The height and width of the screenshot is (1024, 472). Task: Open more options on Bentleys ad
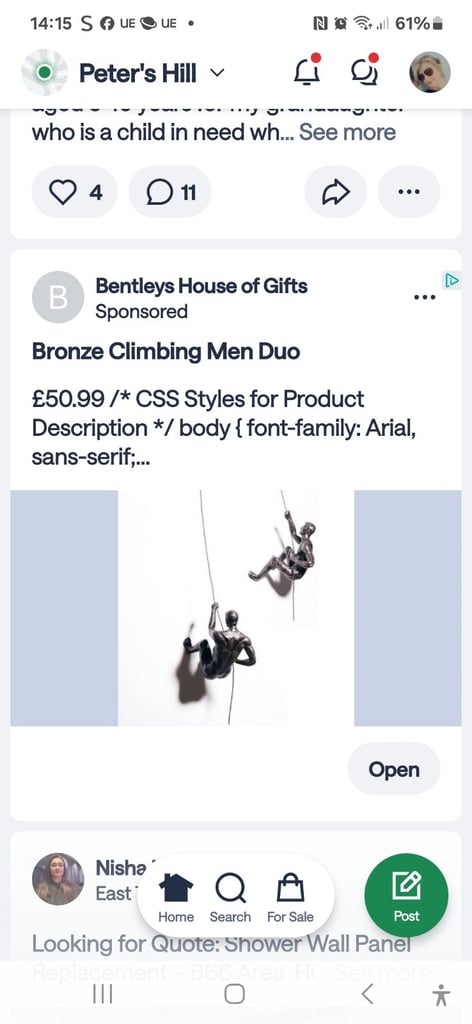pyautogui.click(x=424, y=297)
